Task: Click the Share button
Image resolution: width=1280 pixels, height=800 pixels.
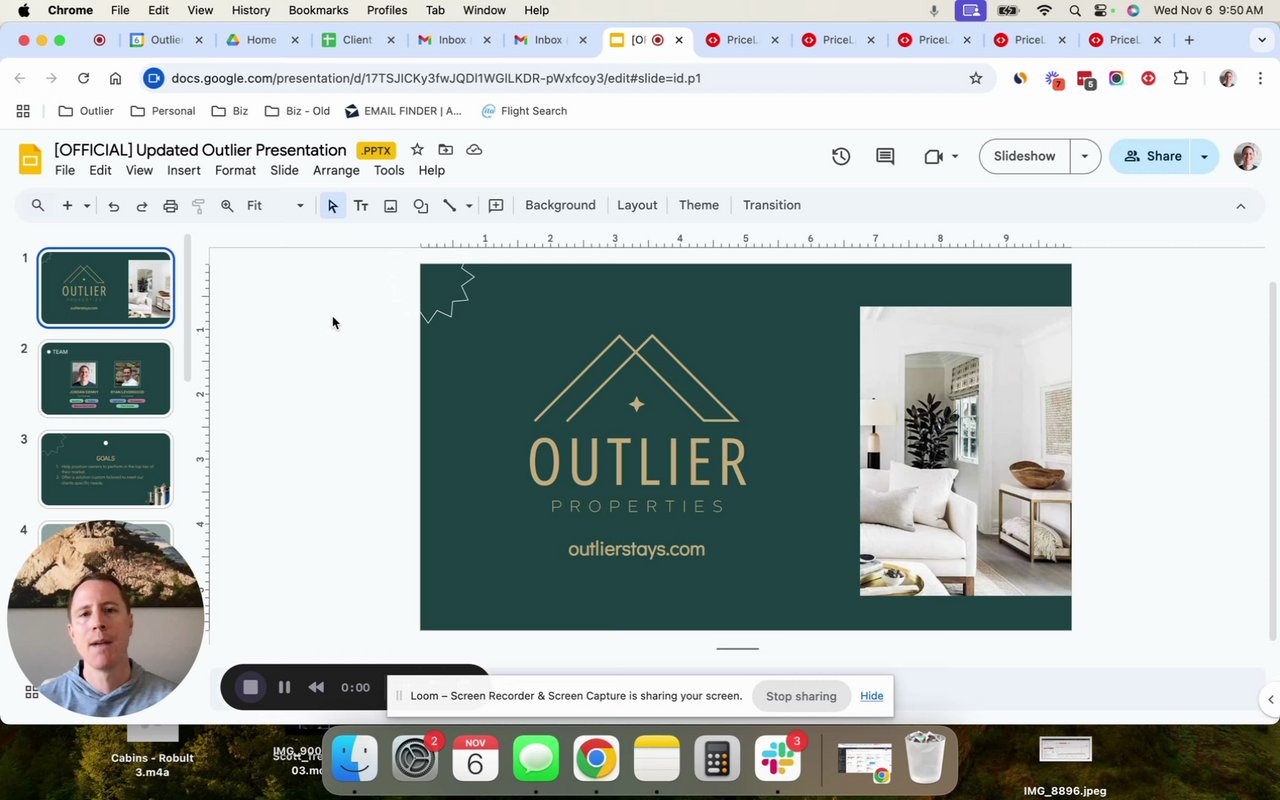Action: tap(1151, 156)
